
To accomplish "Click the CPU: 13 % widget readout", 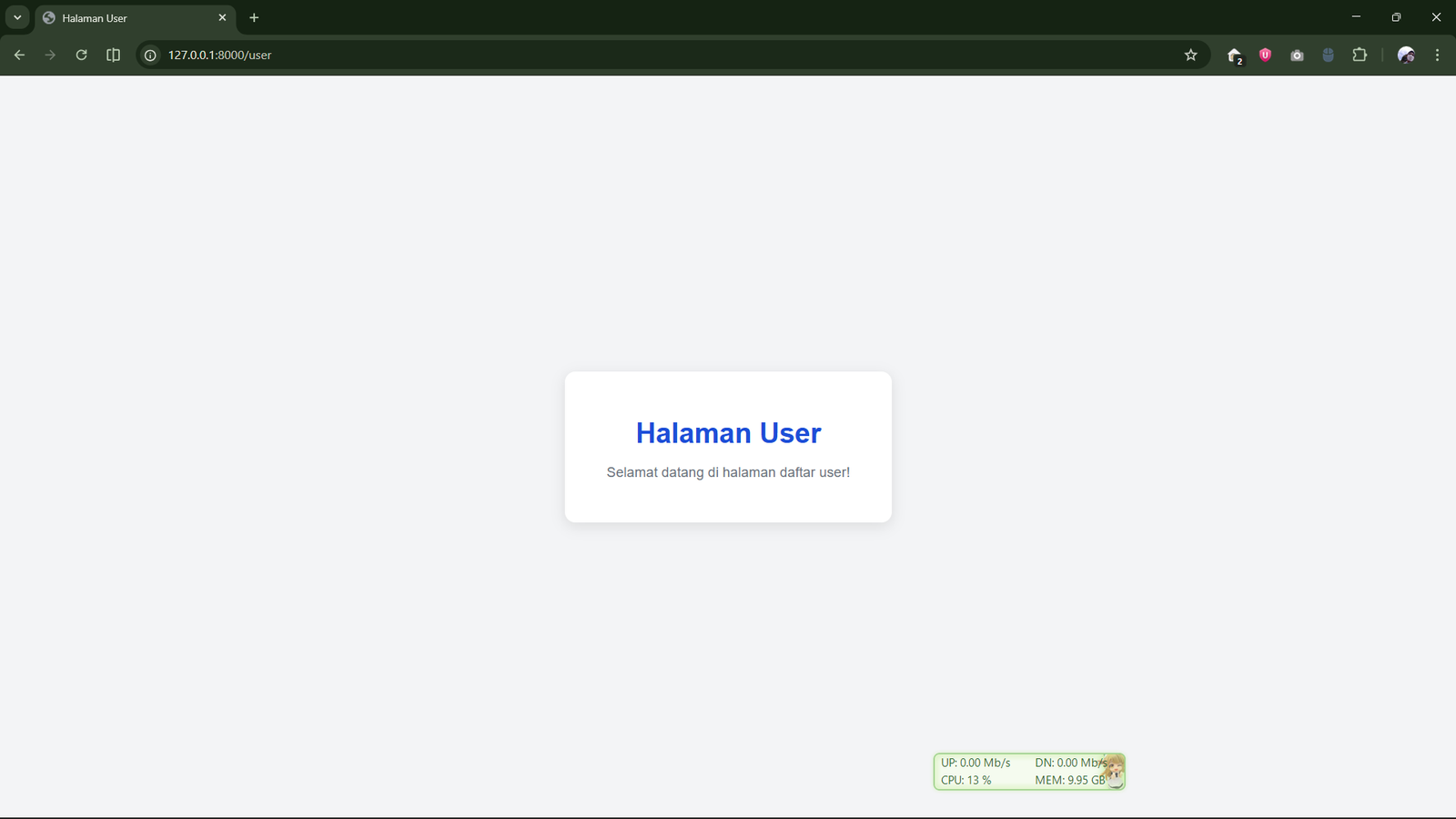I will [x=966, y=780].
